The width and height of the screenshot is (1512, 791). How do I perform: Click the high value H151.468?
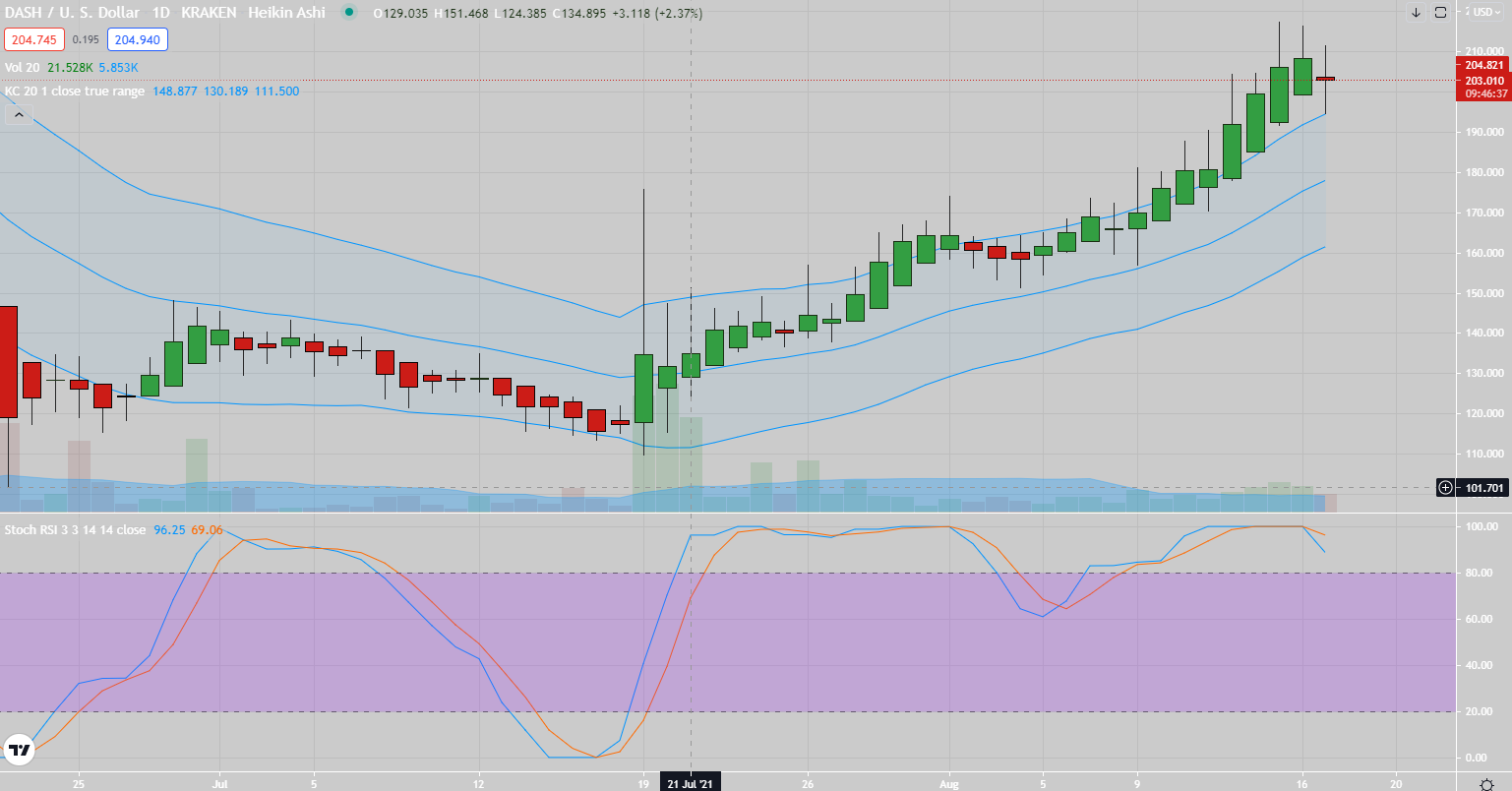(x=460, y=13)
